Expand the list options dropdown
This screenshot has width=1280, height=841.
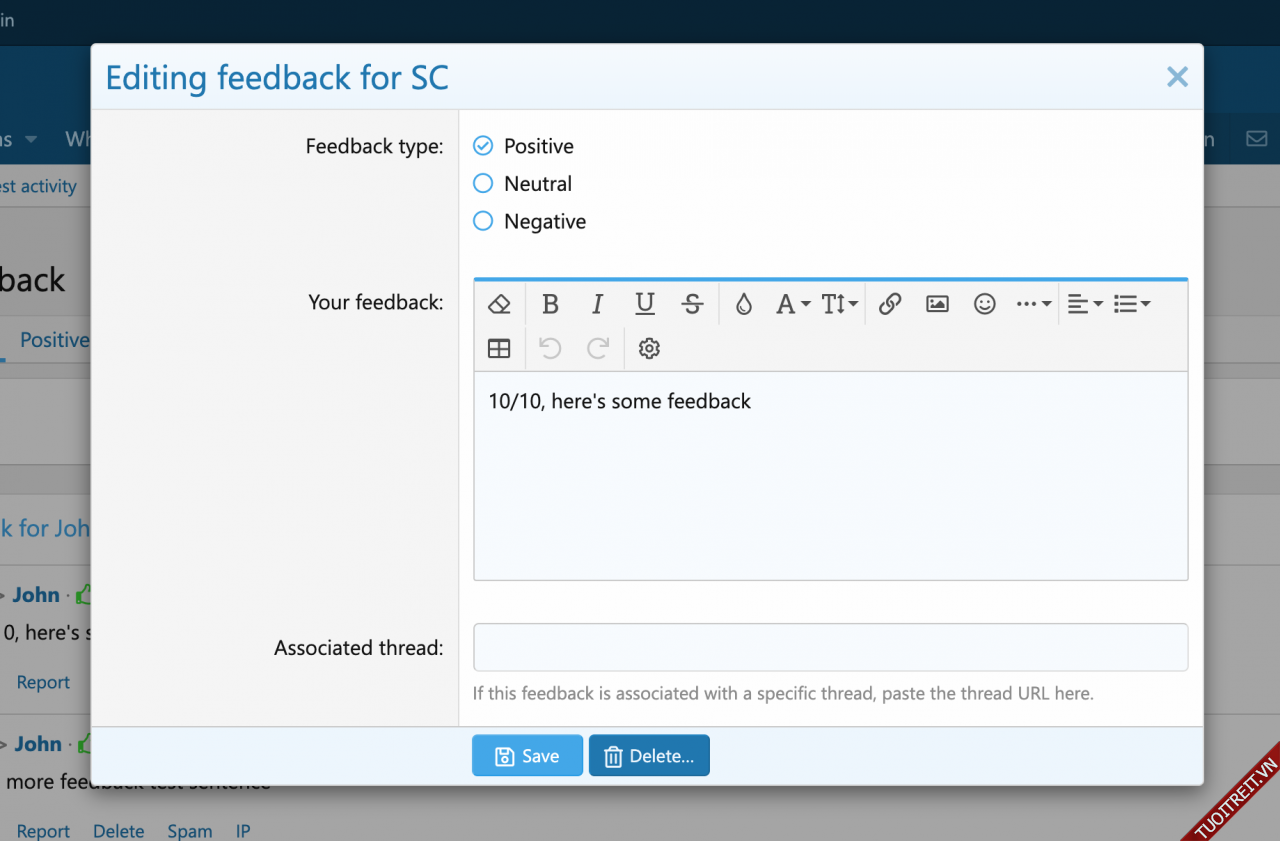1132,304
